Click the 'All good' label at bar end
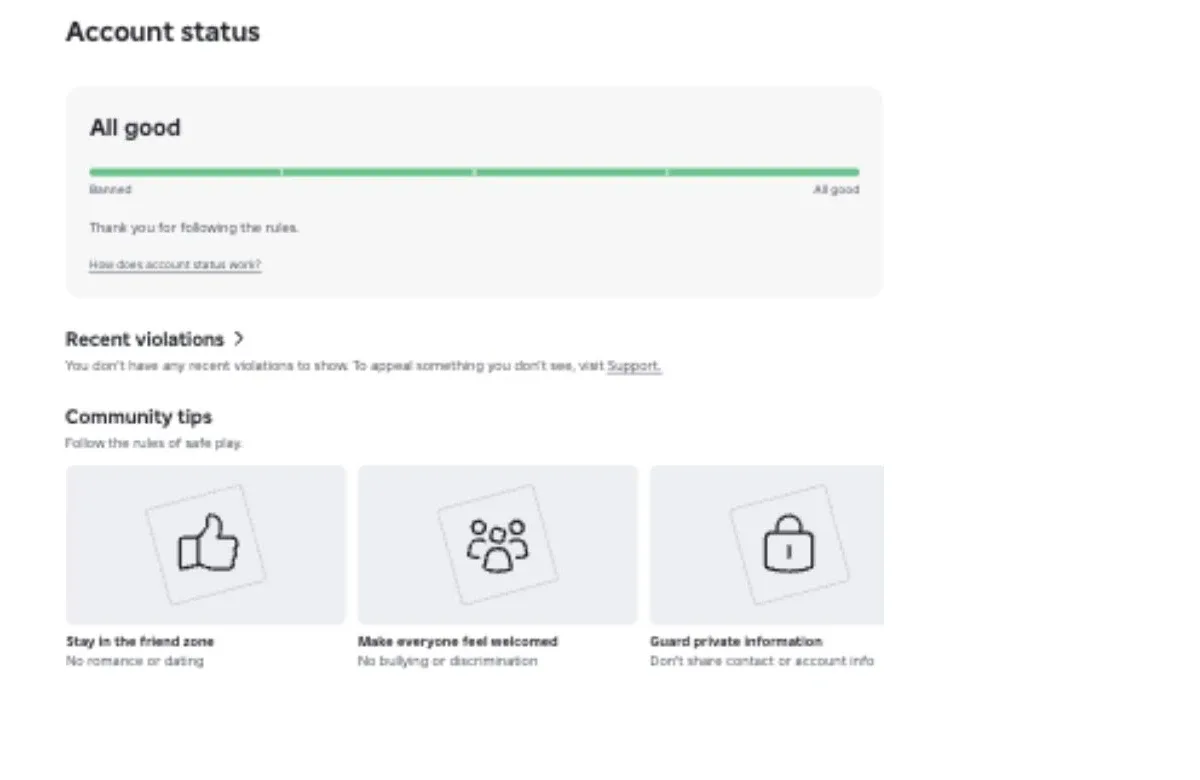Image resolution: width=1200 pixels, height=780 pixels. [836, 190]
